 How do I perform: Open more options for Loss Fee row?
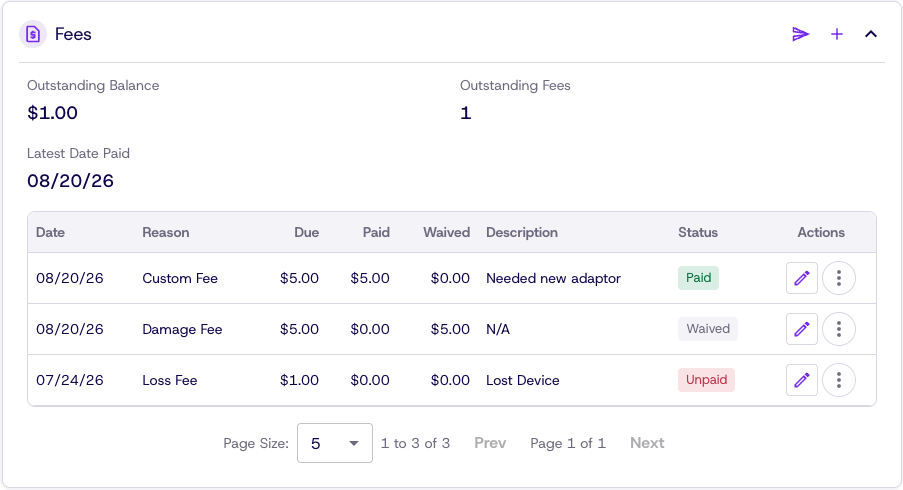[838, 380]
